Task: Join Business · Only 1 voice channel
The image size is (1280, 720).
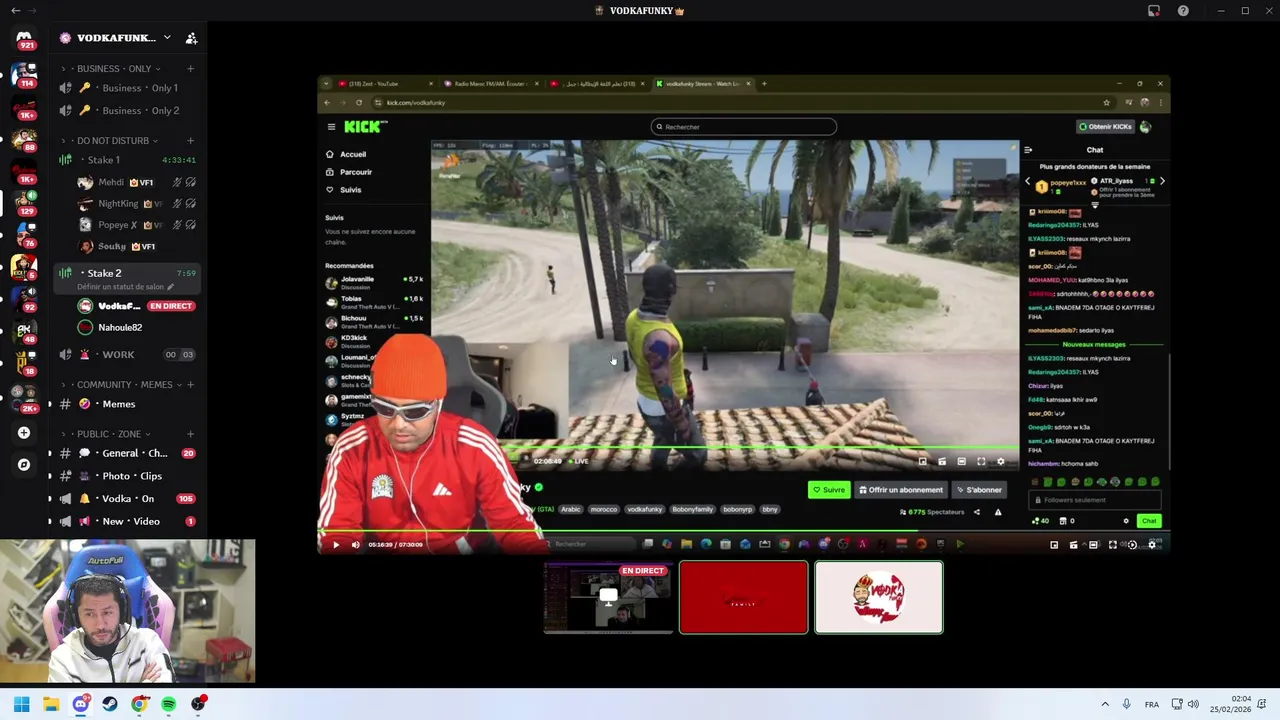Action: pos(127,88)
